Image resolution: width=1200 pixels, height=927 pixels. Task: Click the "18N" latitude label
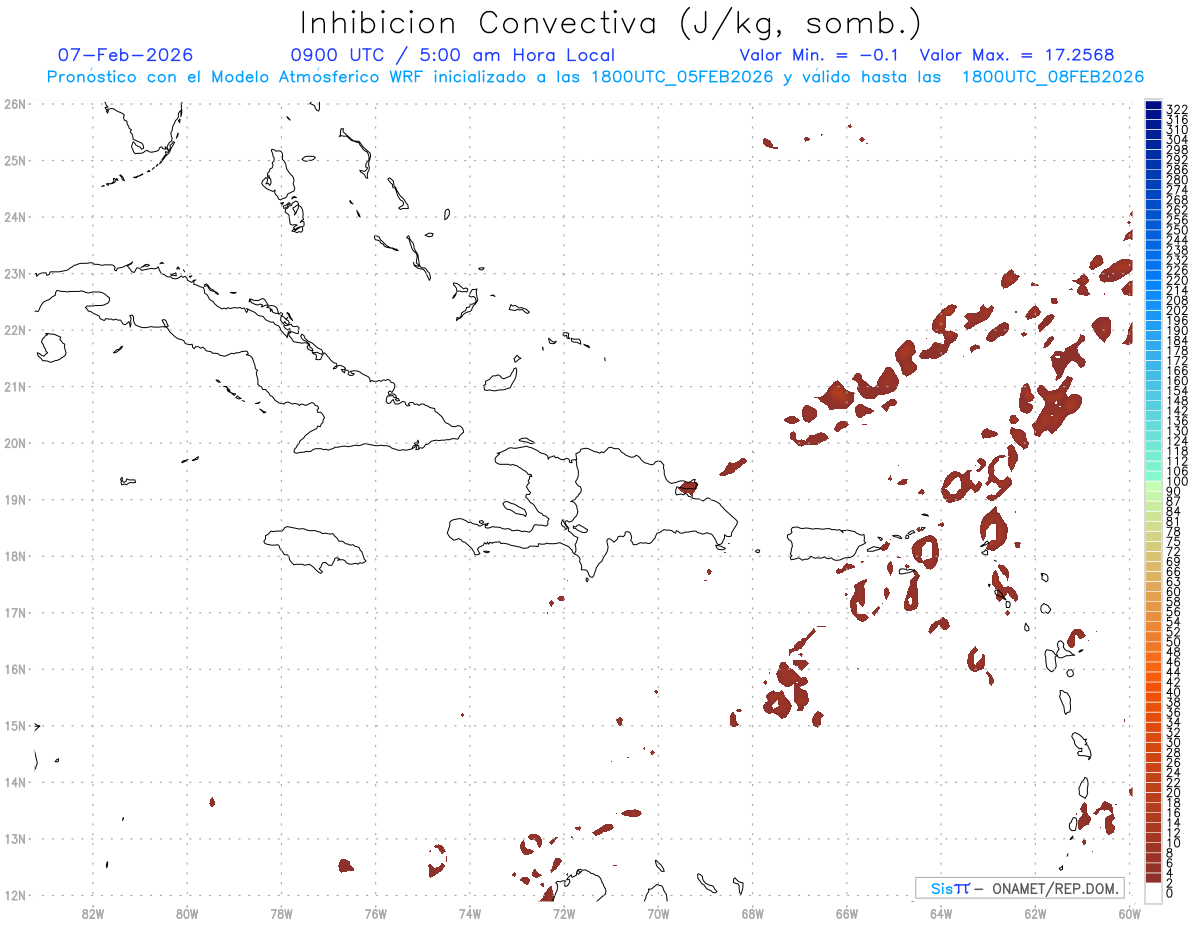click(x=15, y=556)
